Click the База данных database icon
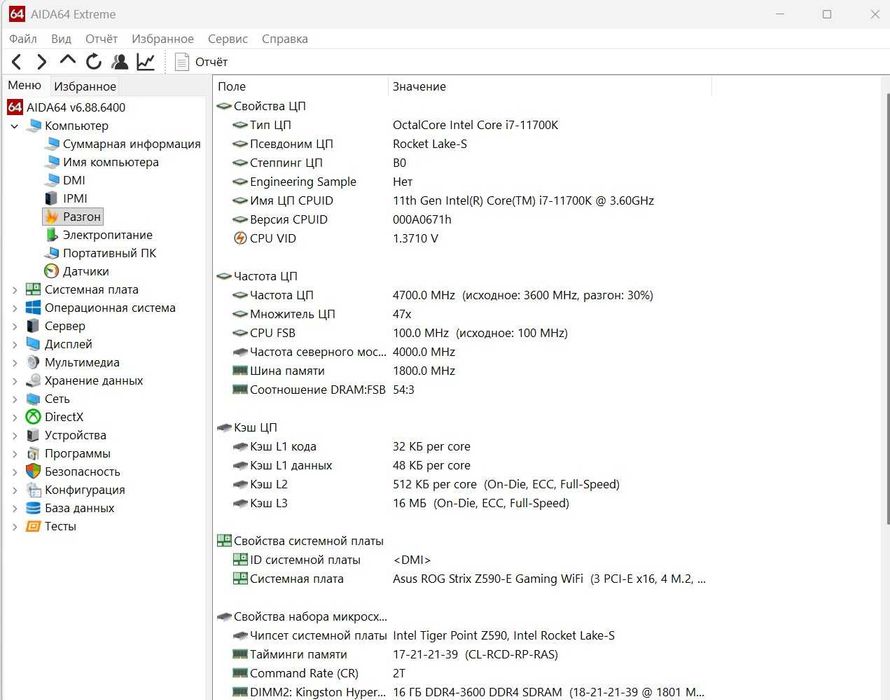The height and width of the screenshot is (700, 890). coord(33,508)
